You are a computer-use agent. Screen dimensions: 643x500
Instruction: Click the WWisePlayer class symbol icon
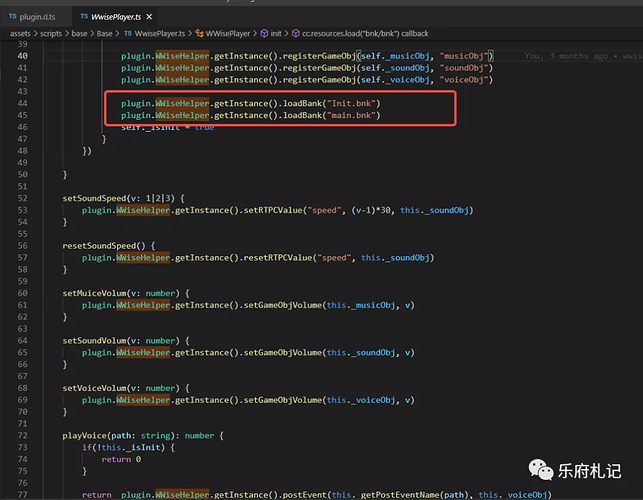200,34
